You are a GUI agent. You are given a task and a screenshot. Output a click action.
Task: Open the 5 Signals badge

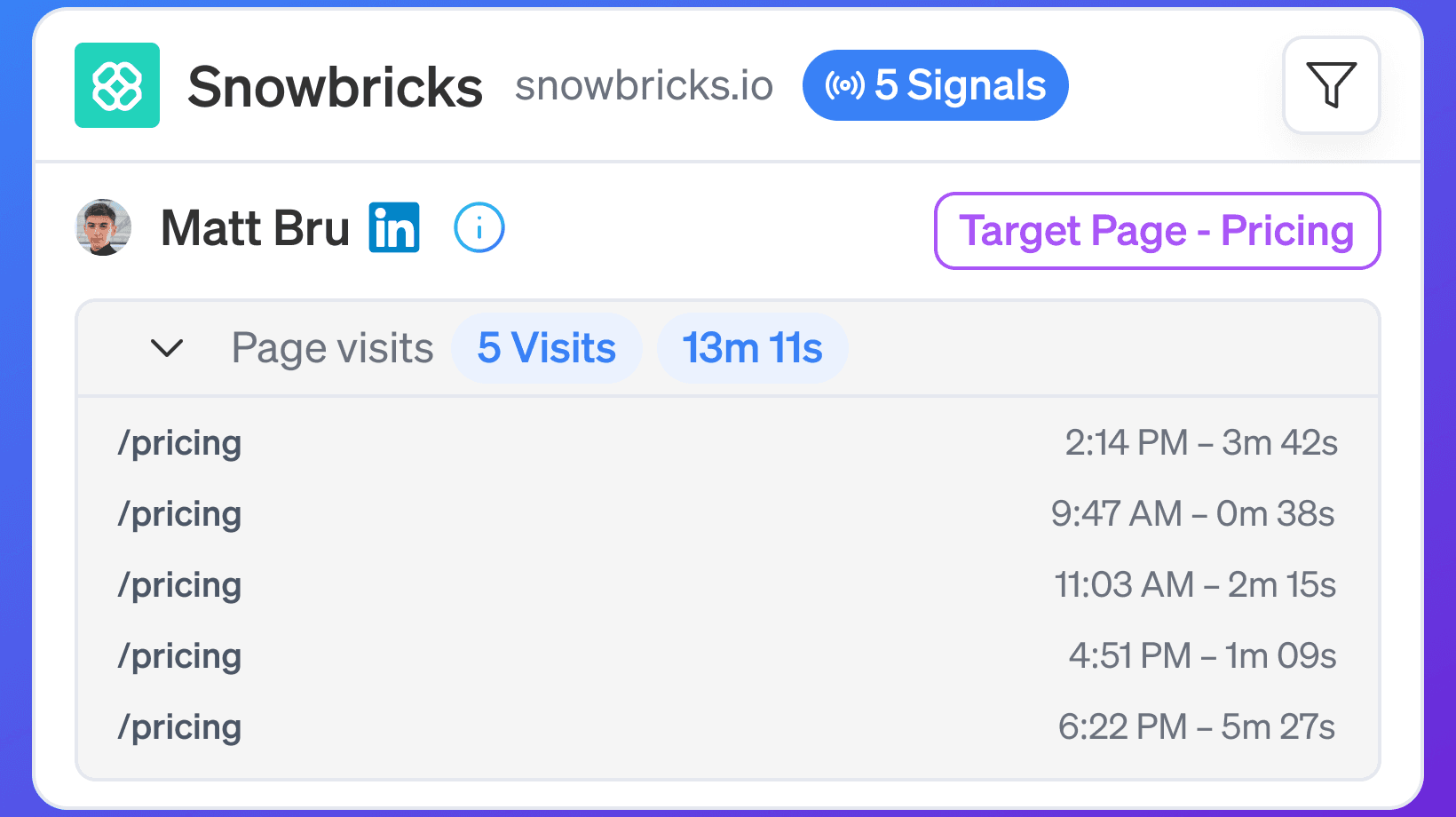coord(935,85)
